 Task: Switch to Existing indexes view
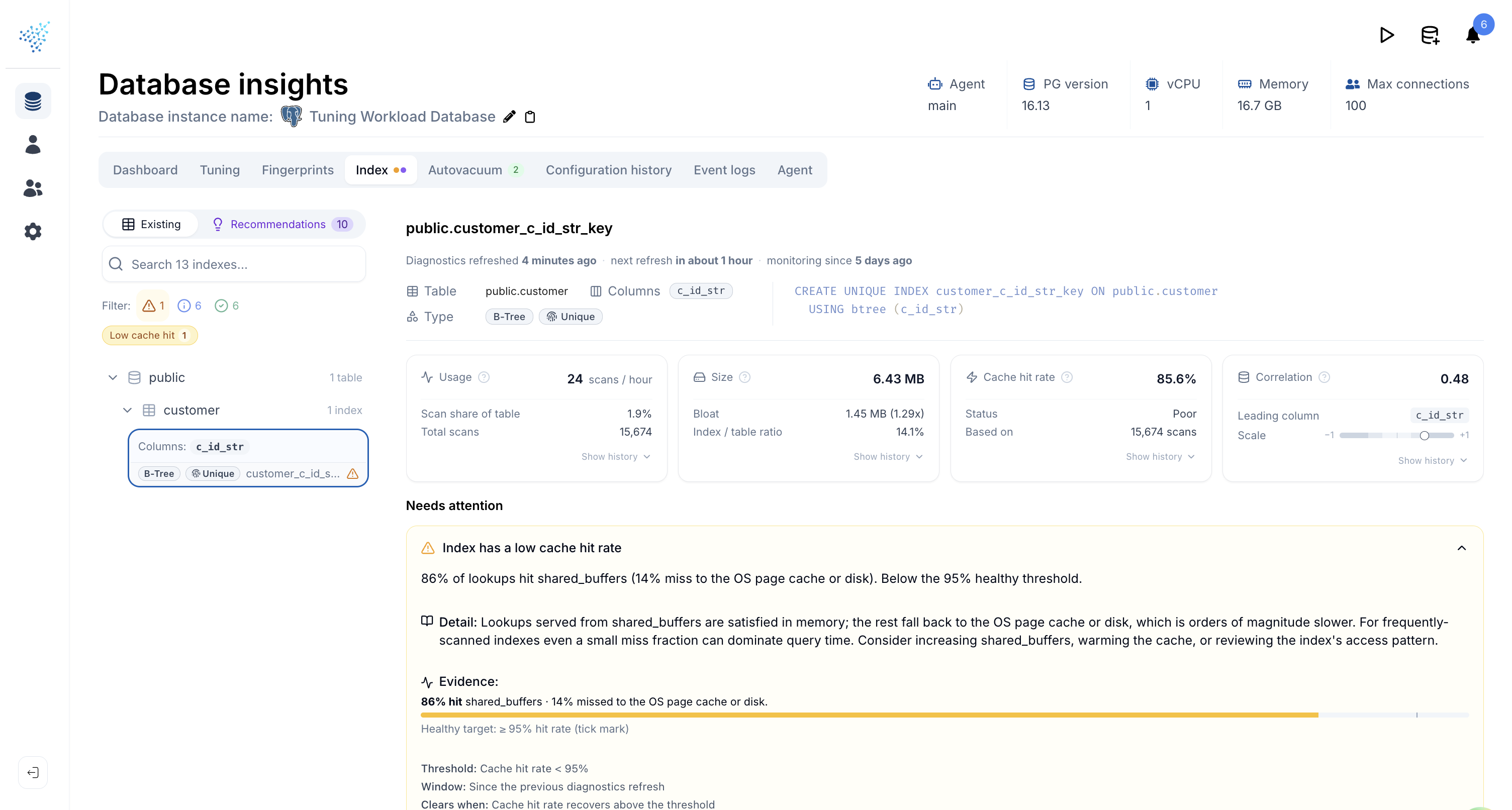coord(151,224)
